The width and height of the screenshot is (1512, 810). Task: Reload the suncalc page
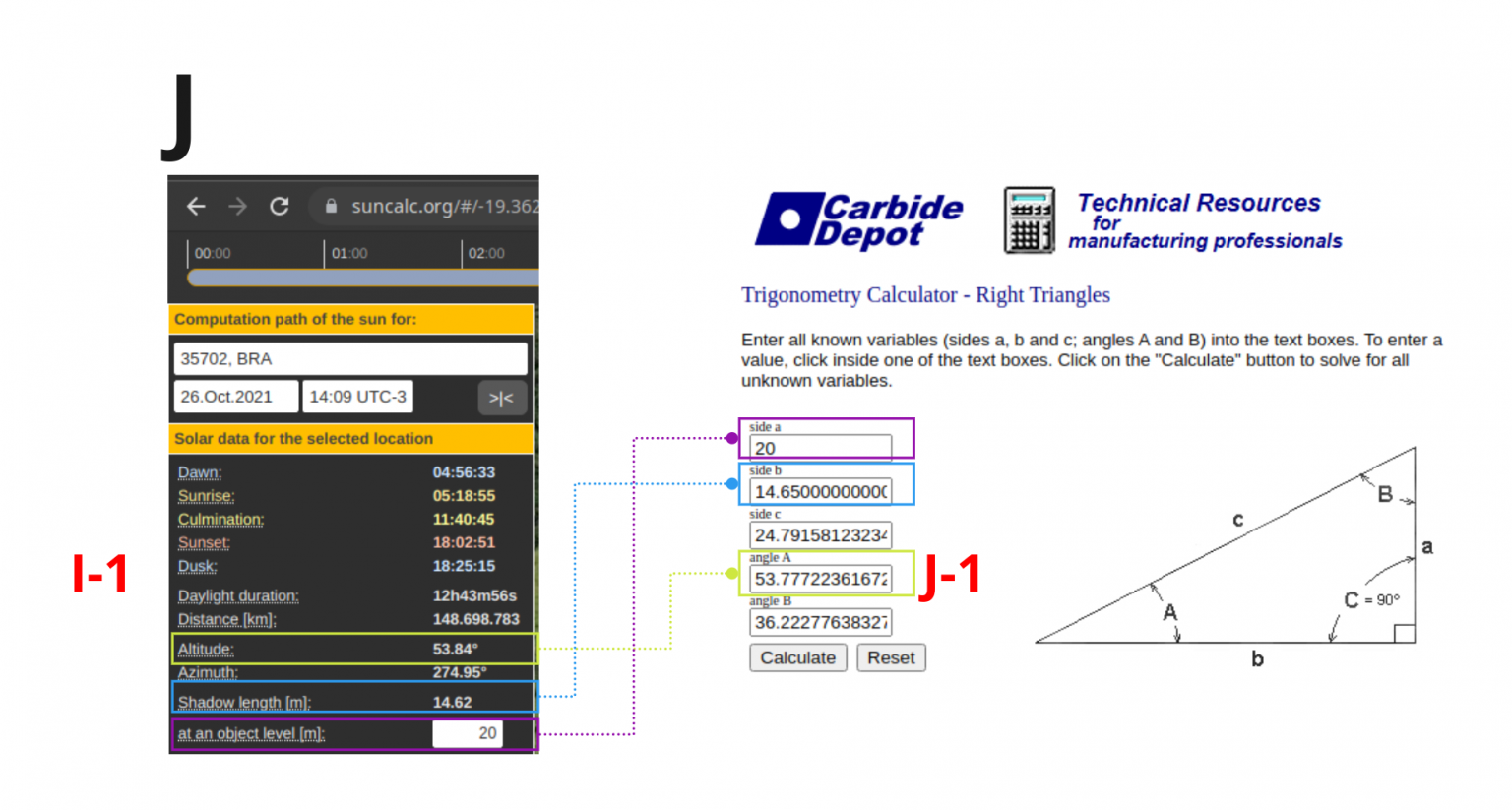[x=280, y=207]
